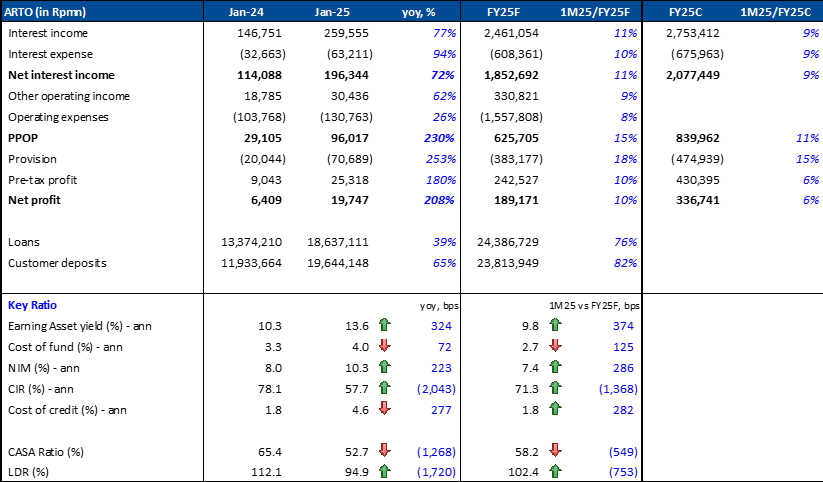This screenshot has width=823, height=482.
Task: Select the 'FY25F' column header
Action: 503,12
